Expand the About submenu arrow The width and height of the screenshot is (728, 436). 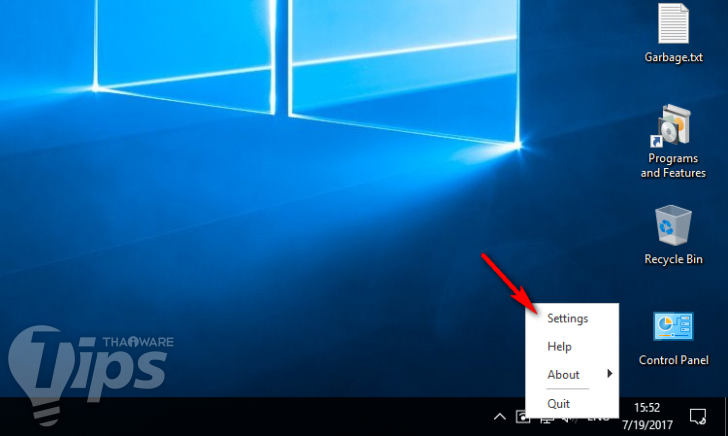tap(610, 374)
